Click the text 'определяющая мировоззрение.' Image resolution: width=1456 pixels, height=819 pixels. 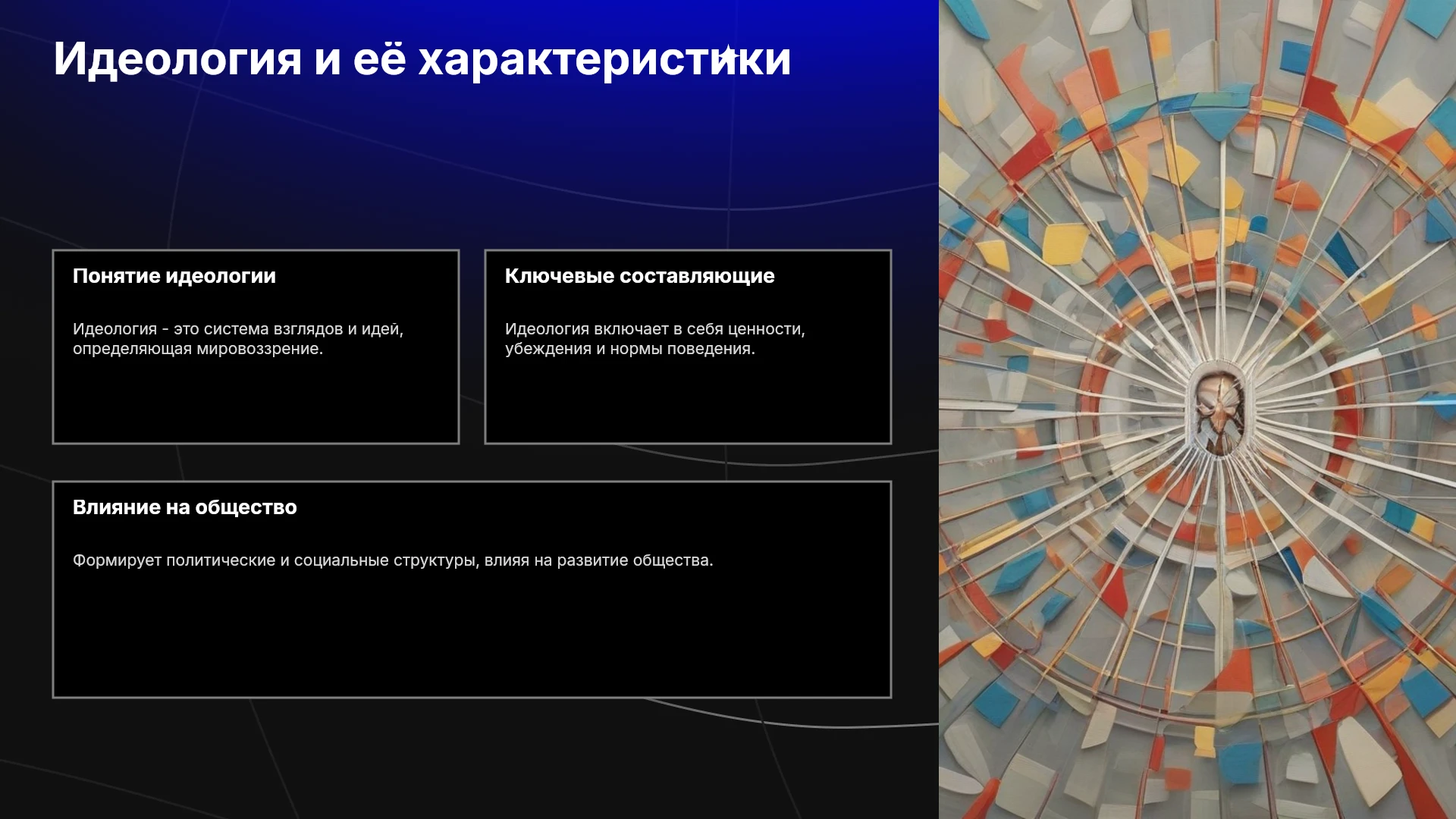[x=198, y=349]
